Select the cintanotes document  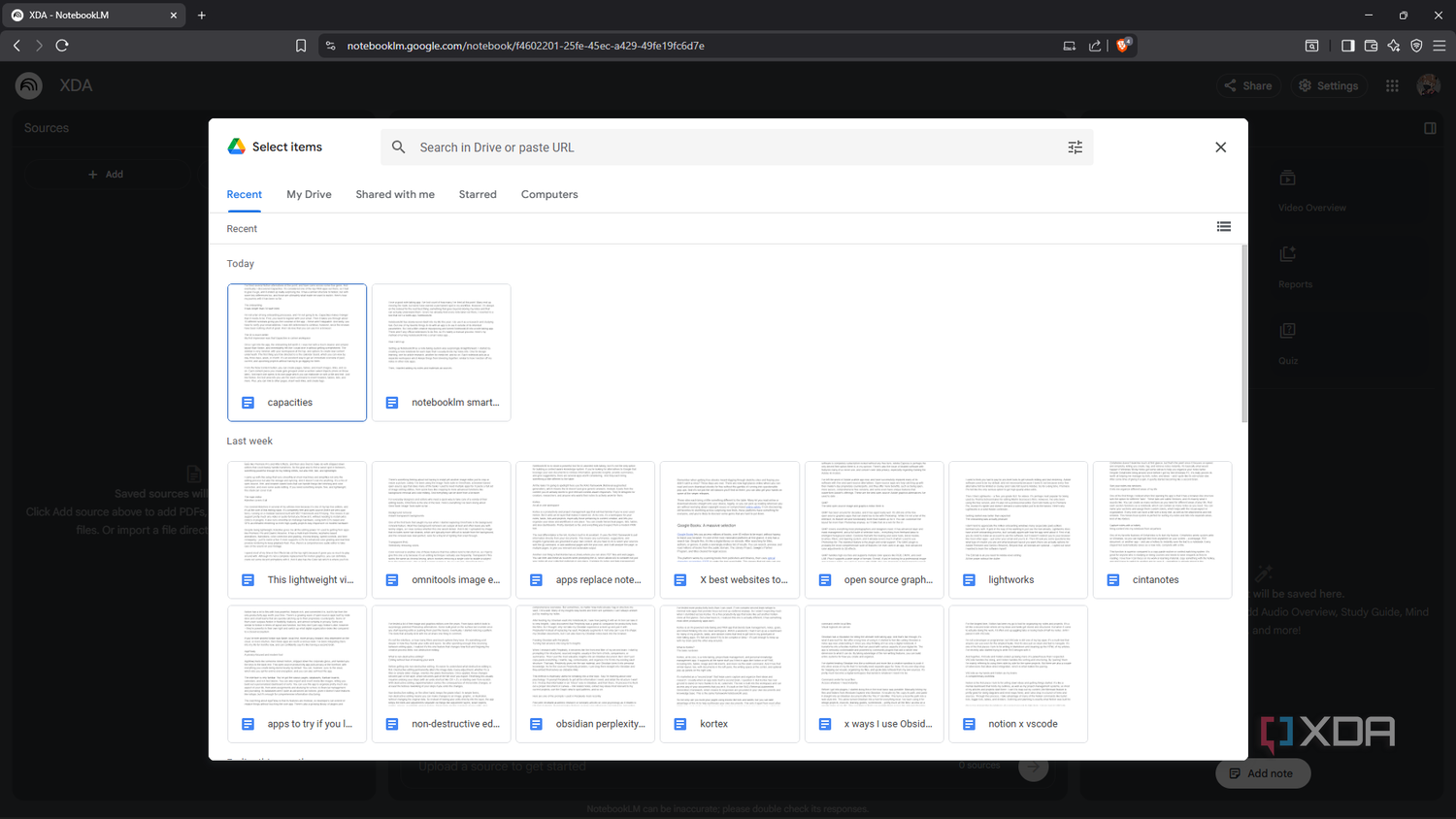coord(1163,530)
